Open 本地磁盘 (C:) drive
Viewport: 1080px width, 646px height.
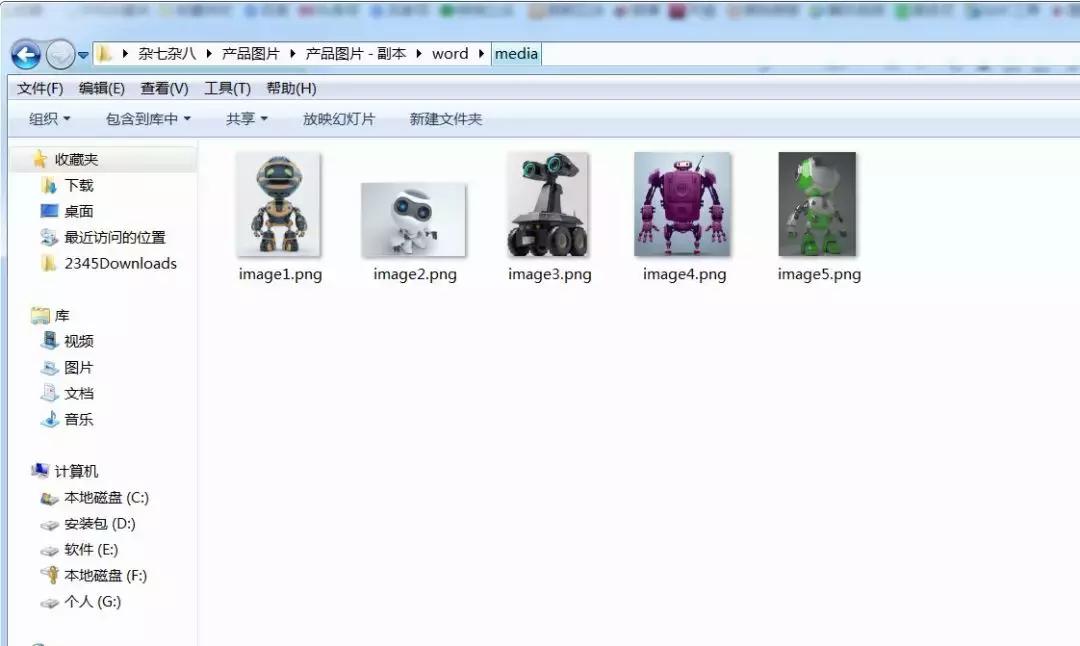(x=98, y=498)
